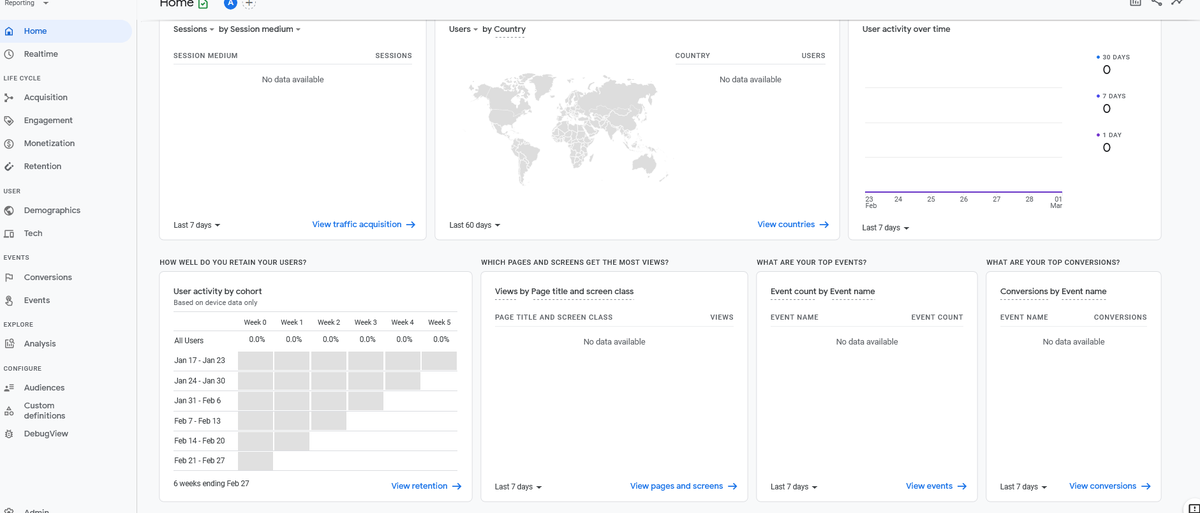
Task: Open Custom definitions in sidebar
Action: coord(44,411)
